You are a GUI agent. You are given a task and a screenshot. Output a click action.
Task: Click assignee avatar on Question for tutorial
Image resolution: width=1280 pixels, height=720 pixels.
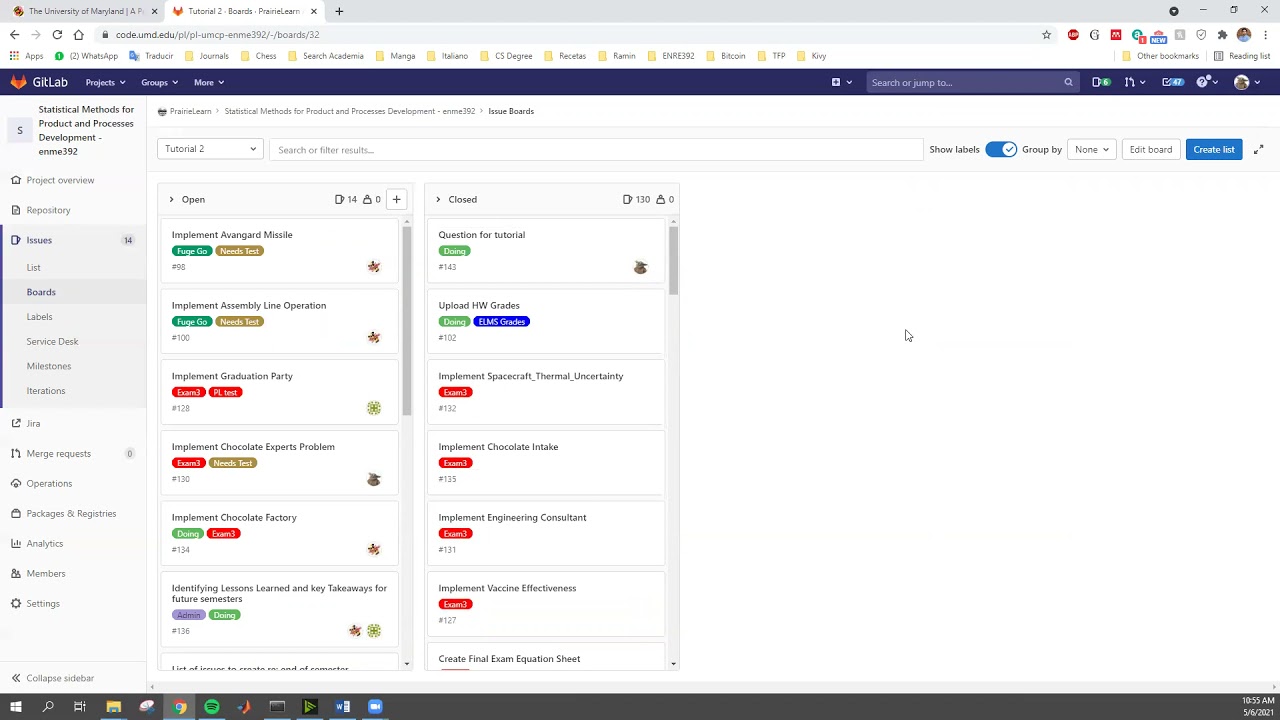(x=641, y=267)
